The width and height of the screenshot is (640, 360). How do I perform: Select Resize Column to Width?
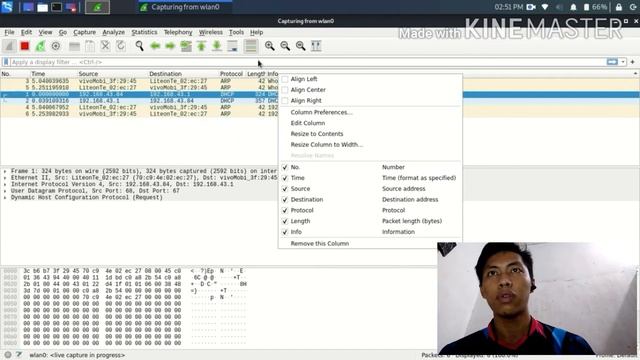[327, 144]
